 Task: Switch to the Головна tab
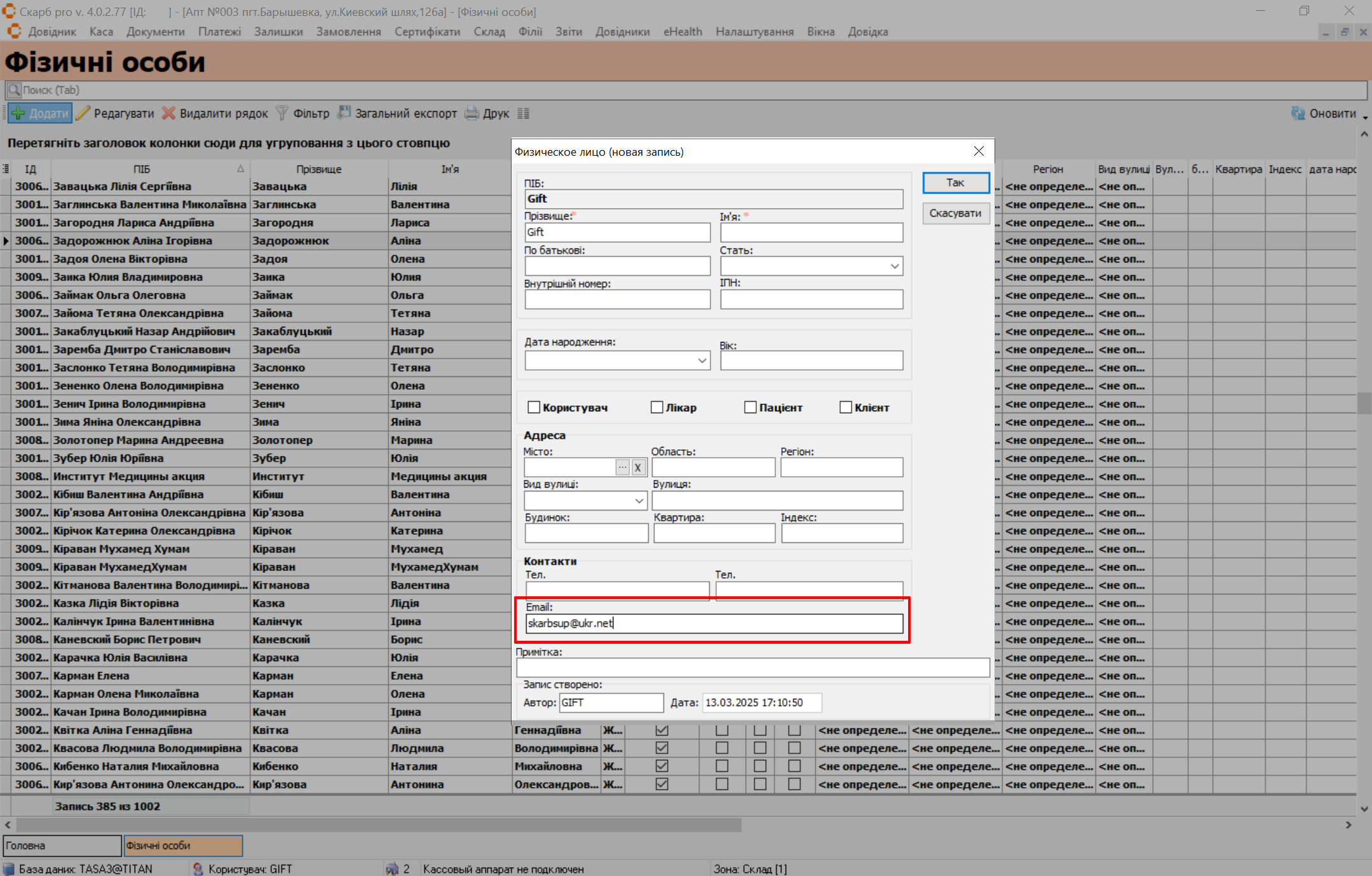coord(62,845)
